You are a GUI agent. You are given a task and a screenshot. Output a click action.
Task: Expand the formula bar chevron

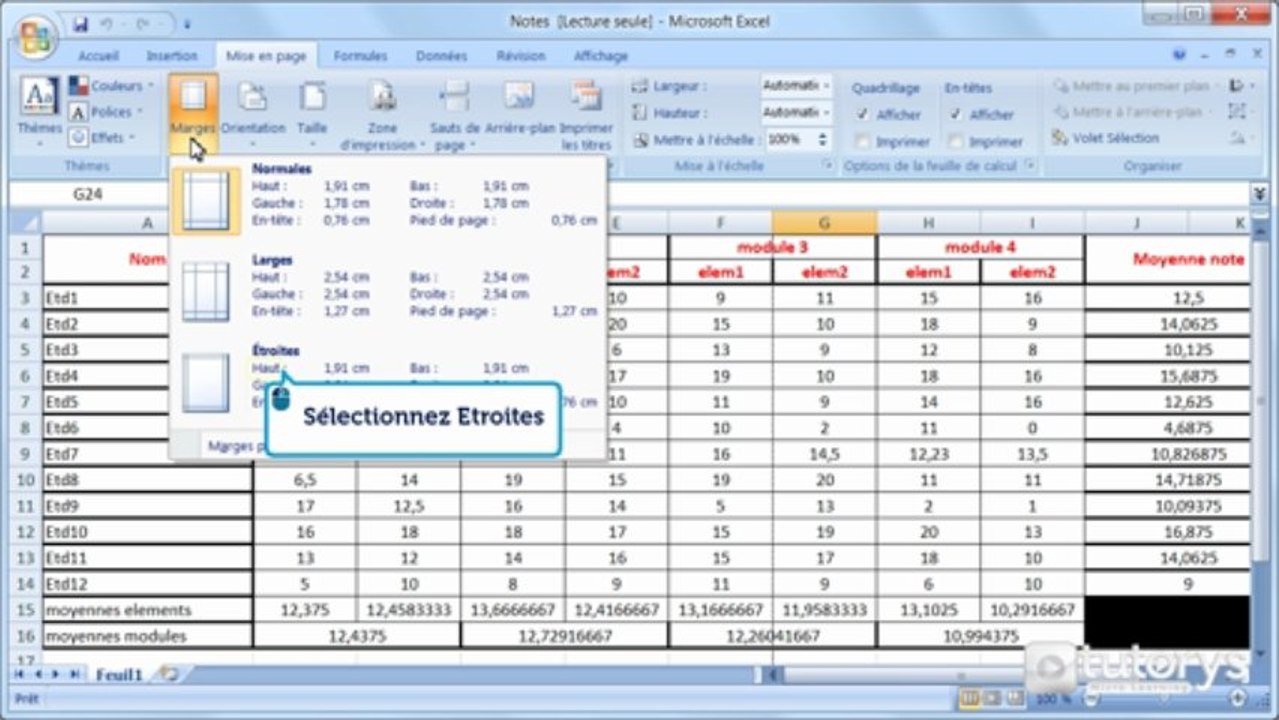click(x=1260, y=194)
